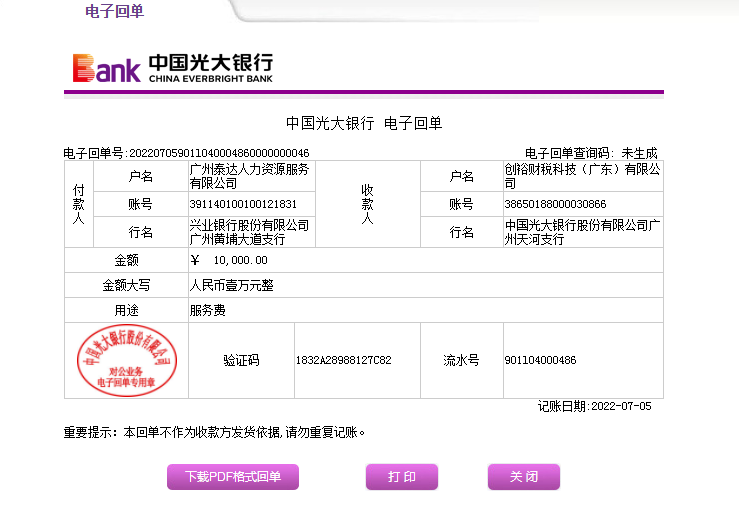Click the red 电子回单专用章 stamp
This screenshot has width=739, height=509.
126,360
